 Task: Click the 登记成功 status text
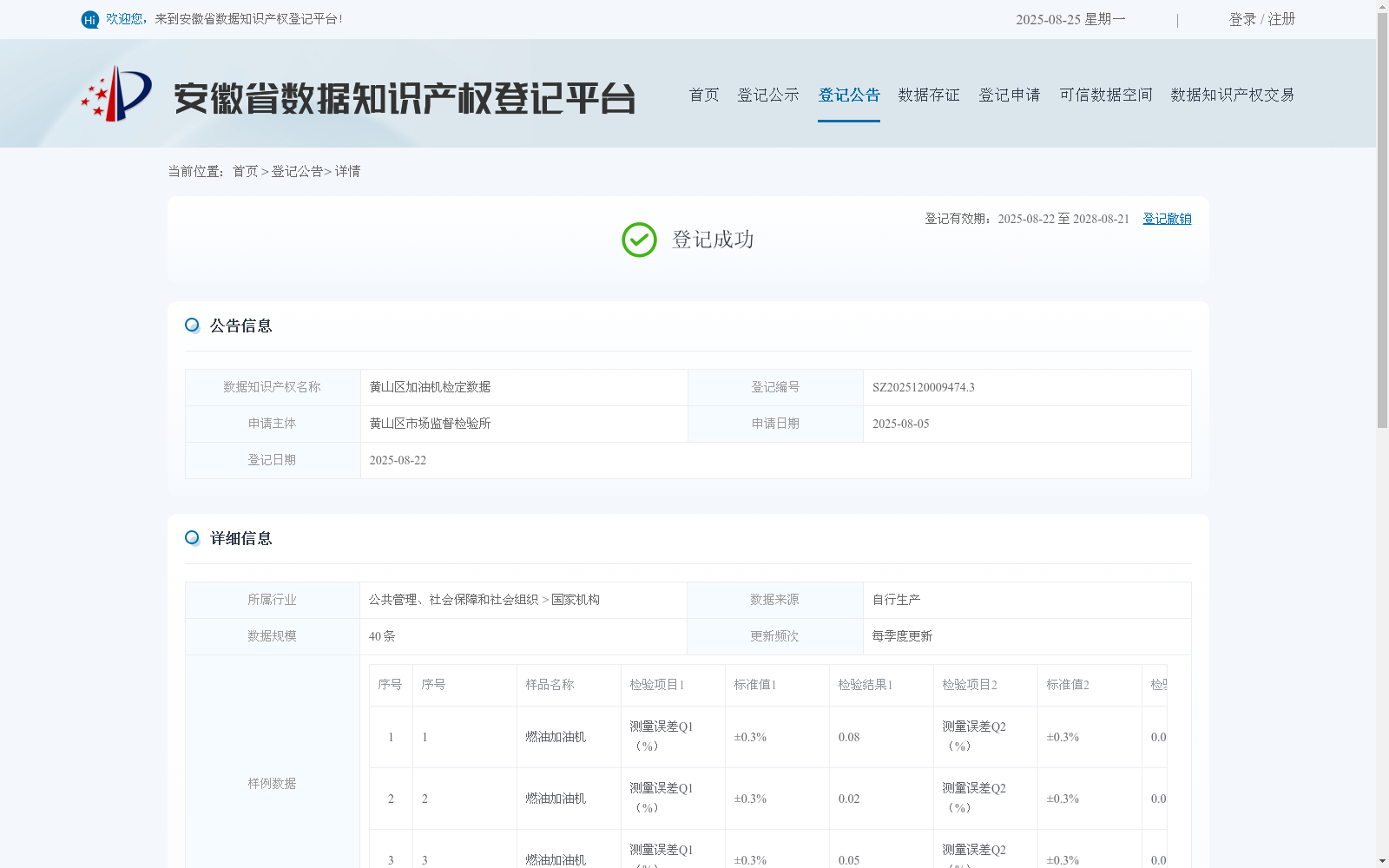[713, 240]
